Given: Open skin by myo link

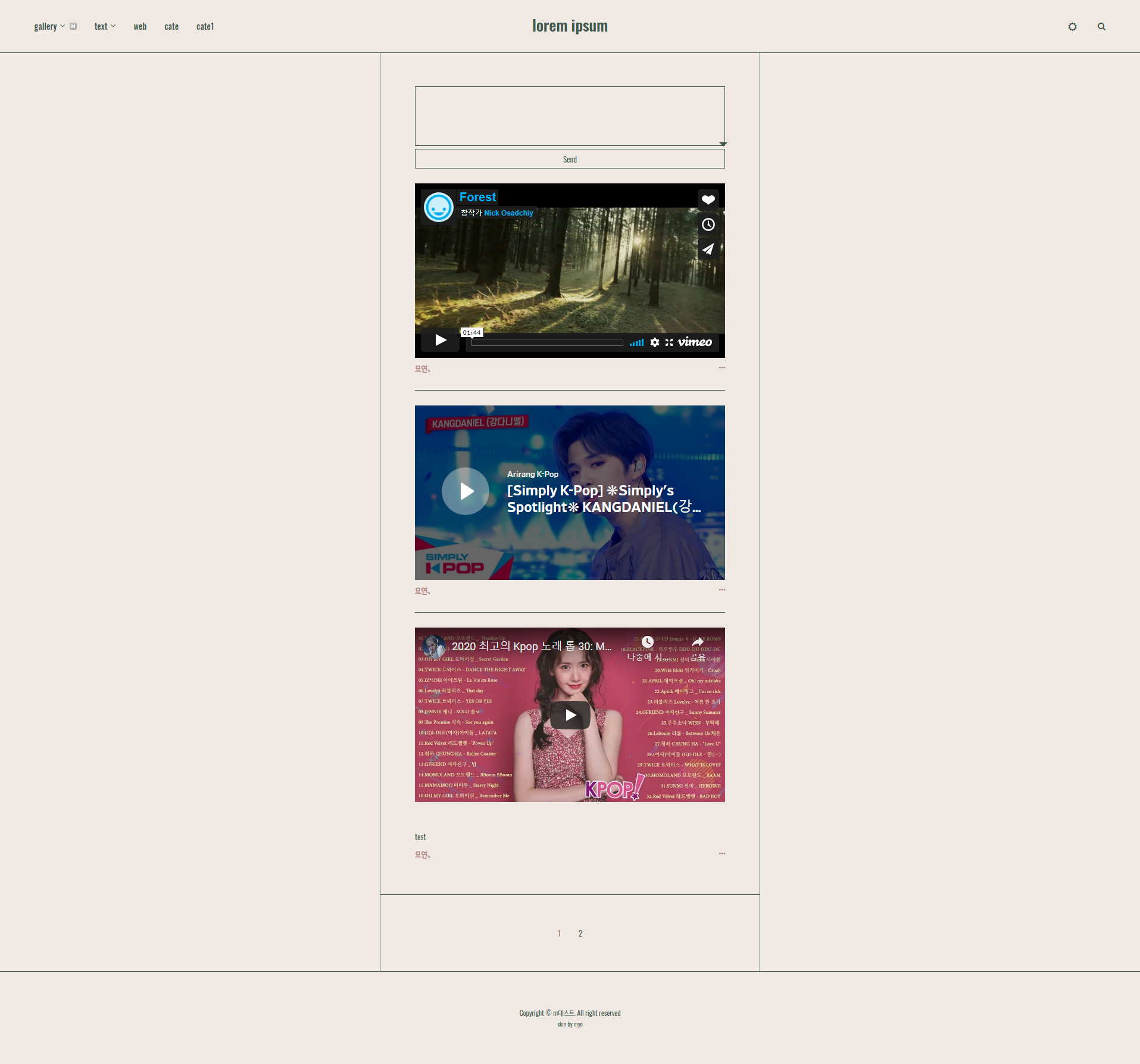Looking at the screenshot, I should (570, 1025).
